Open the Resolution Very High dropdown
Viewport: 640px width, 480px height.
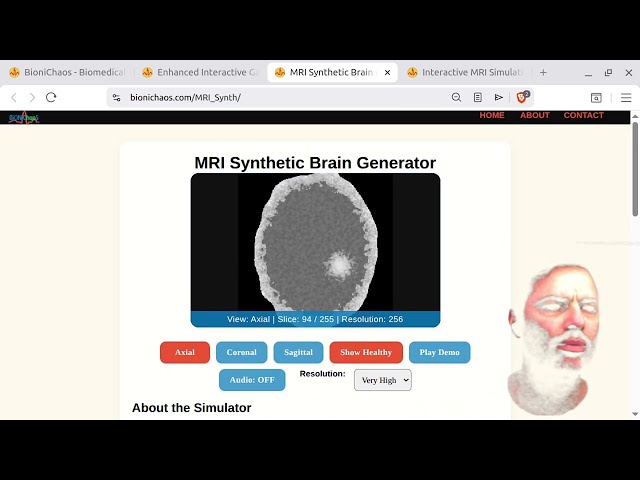click(x=383, y=380)
